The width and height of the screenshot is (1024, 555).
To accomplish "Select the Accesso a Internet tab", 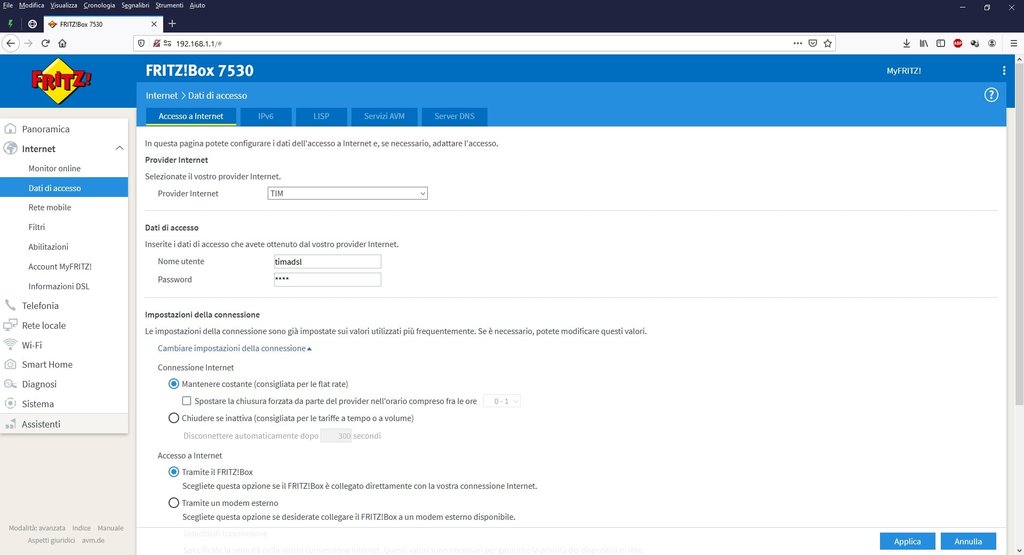I will coord(191,116).
